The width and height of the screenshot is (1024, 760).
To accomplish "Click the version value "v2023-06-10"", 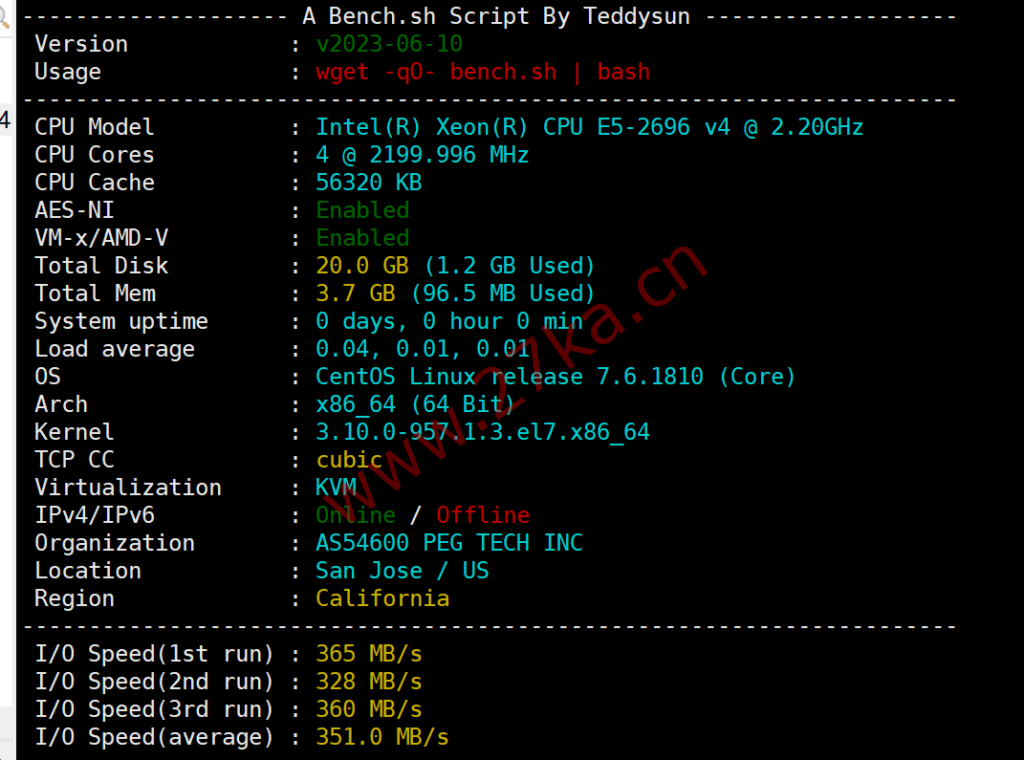I will [x=389, y=44].
